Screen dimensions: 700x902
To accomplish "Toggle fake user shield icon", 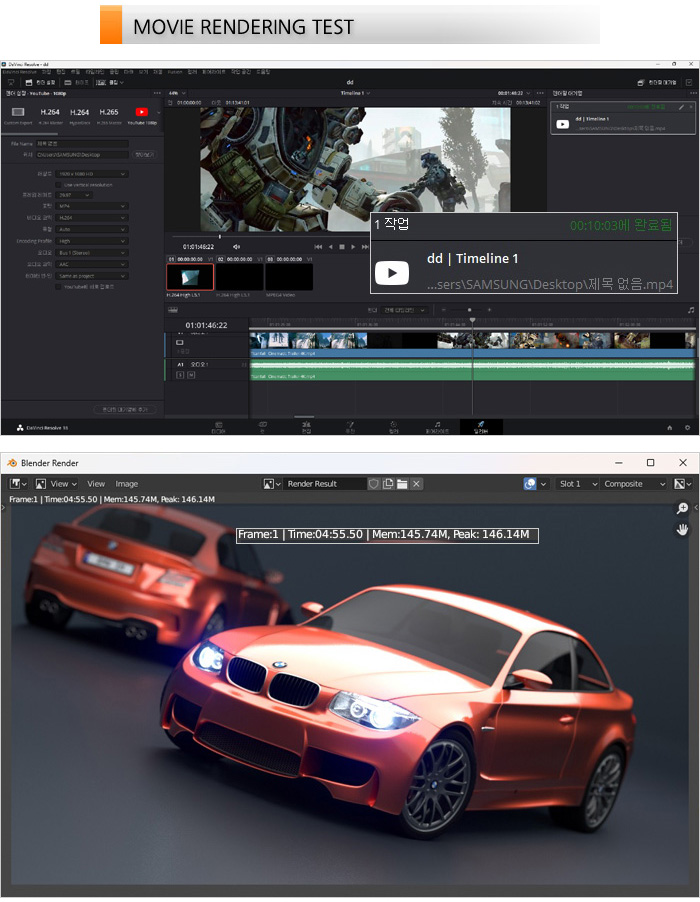I will (x=373, y=484).
